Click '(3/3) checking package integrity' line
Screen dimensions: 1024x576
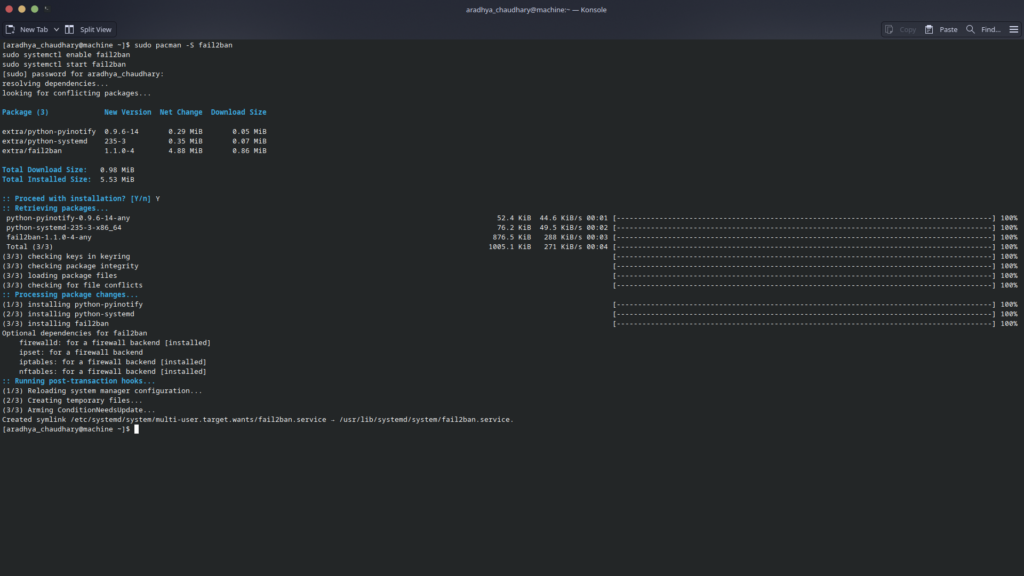pyautogui.click(x=70, y=266)
